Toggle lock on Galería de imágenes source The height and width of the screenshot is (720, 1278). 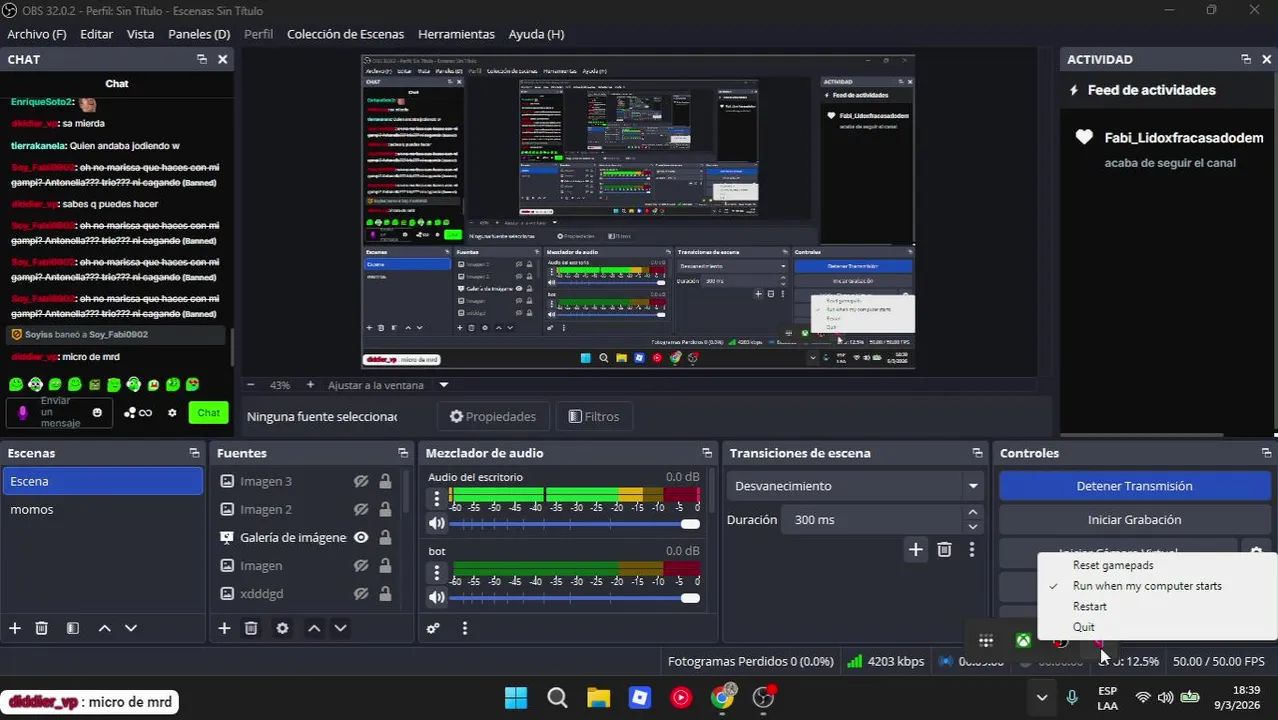(385, 537)
